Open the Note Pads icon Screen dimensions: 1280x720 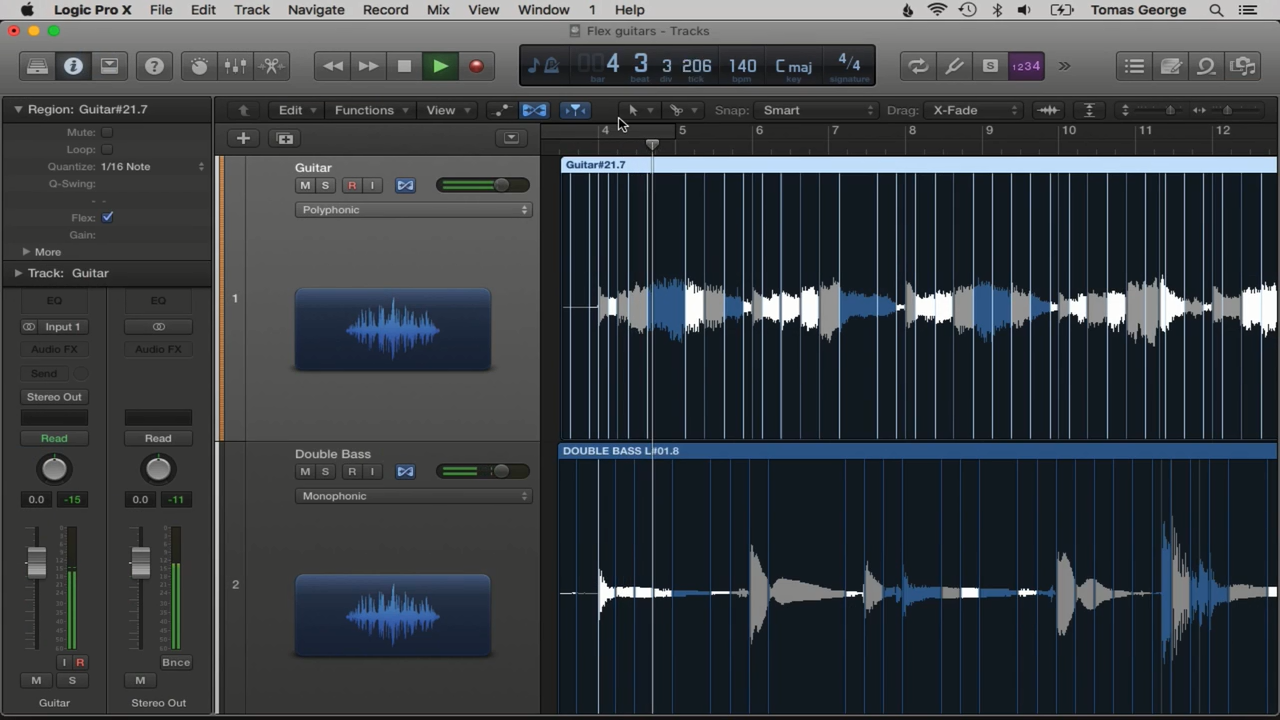pyautogui.click(x=1170, y=66)
